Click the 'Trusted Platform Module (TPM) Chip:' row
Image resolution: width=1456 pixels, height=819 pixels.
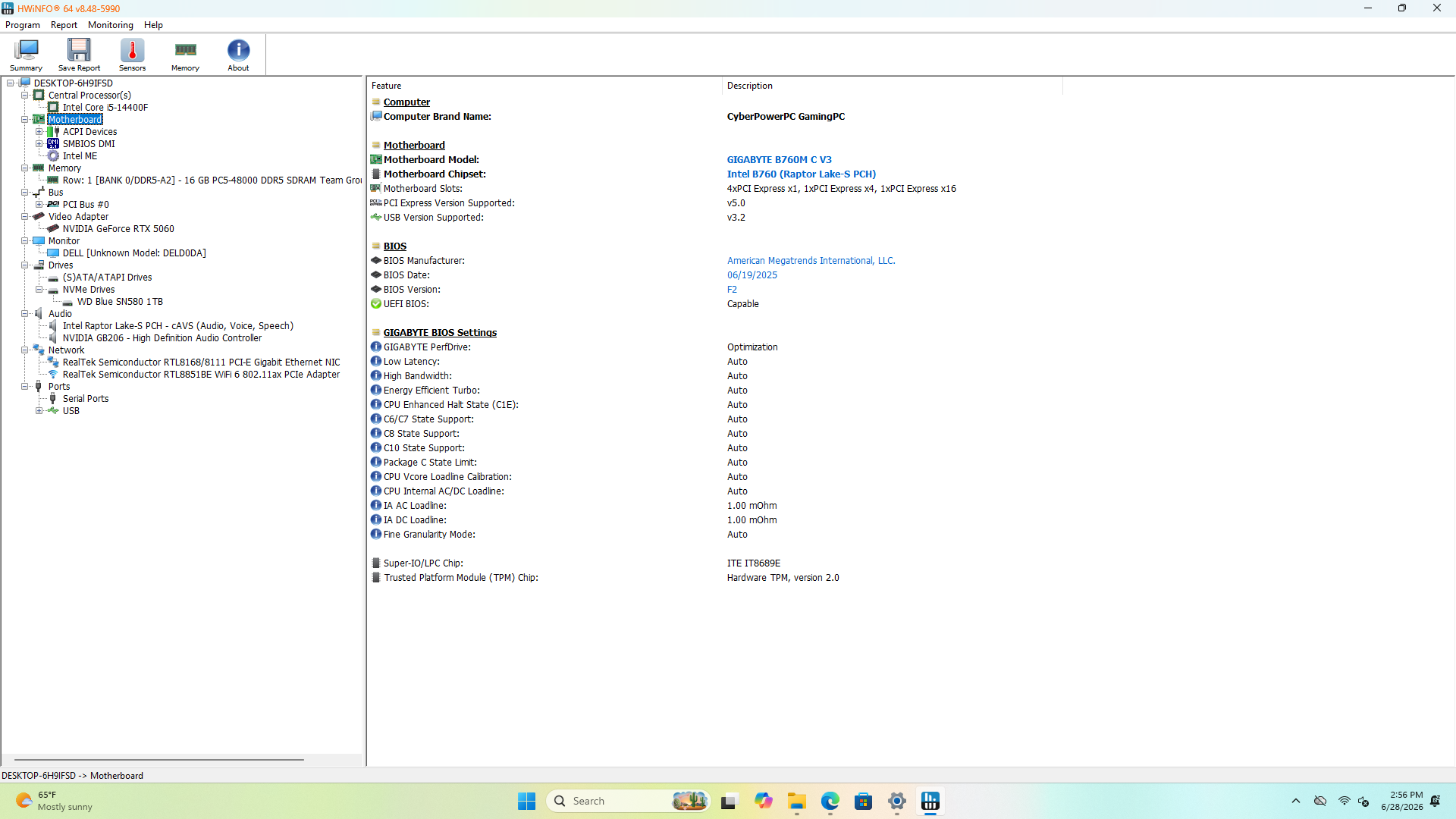[x=715, y=578]
